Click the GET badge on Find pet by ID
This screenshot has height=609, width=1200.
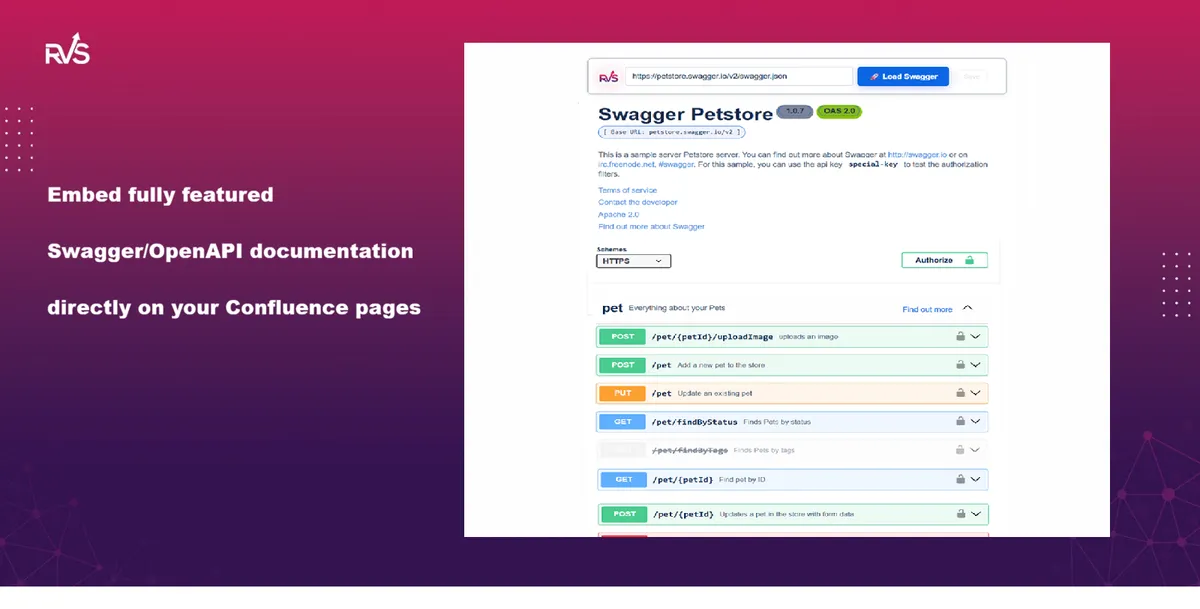pos(623,479)
